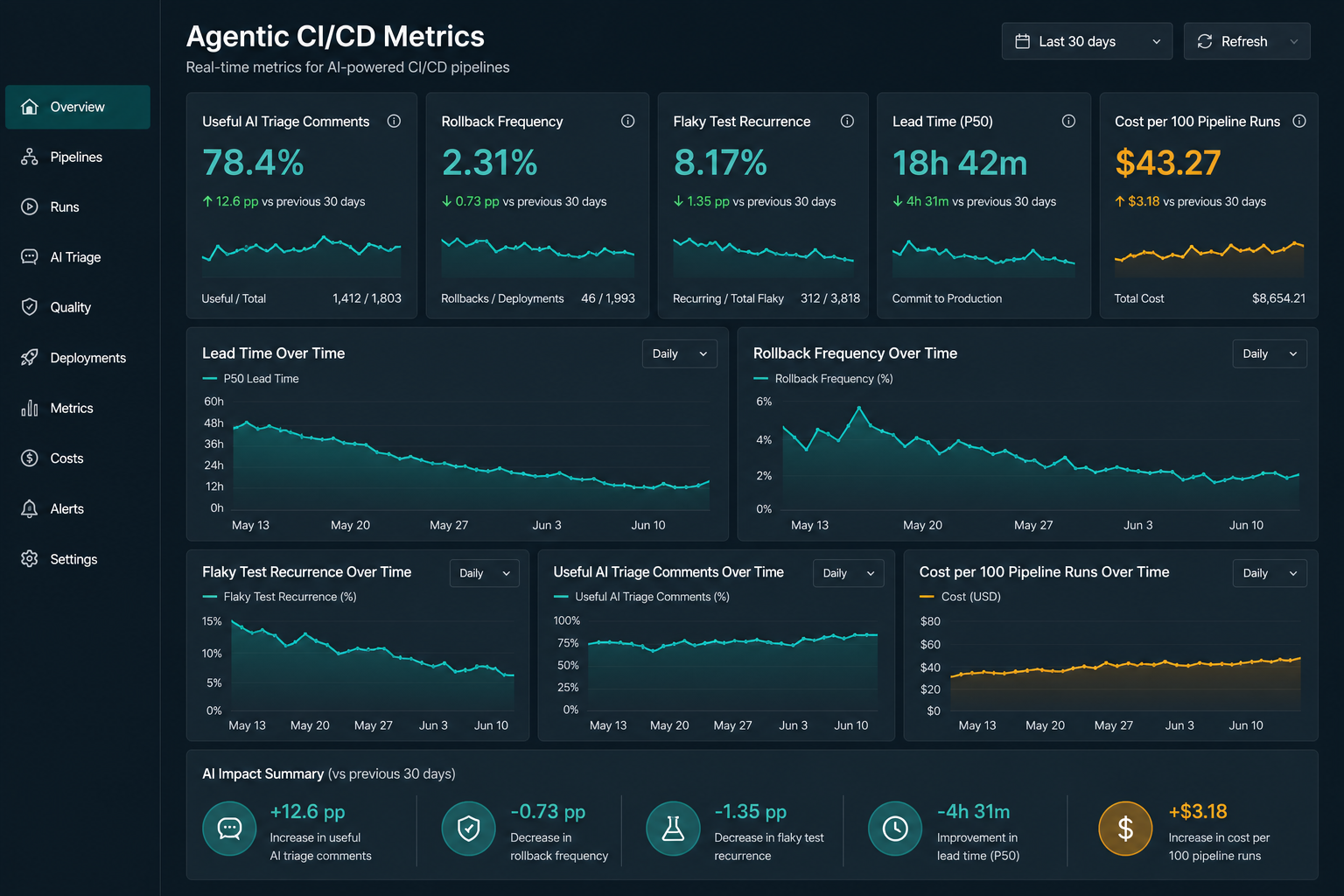Click the Alerts bell icon
The image size is (1344, 896).
point(30,508)
